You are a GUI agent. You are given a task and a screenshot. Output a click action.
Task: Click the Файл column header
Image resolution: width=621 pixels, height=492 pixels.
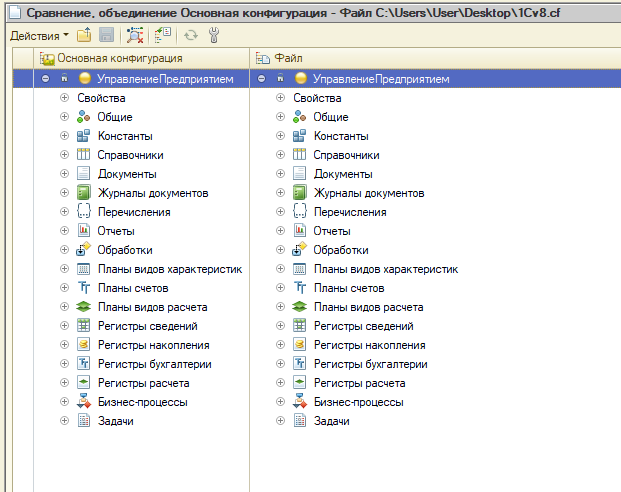click(435, 58)
